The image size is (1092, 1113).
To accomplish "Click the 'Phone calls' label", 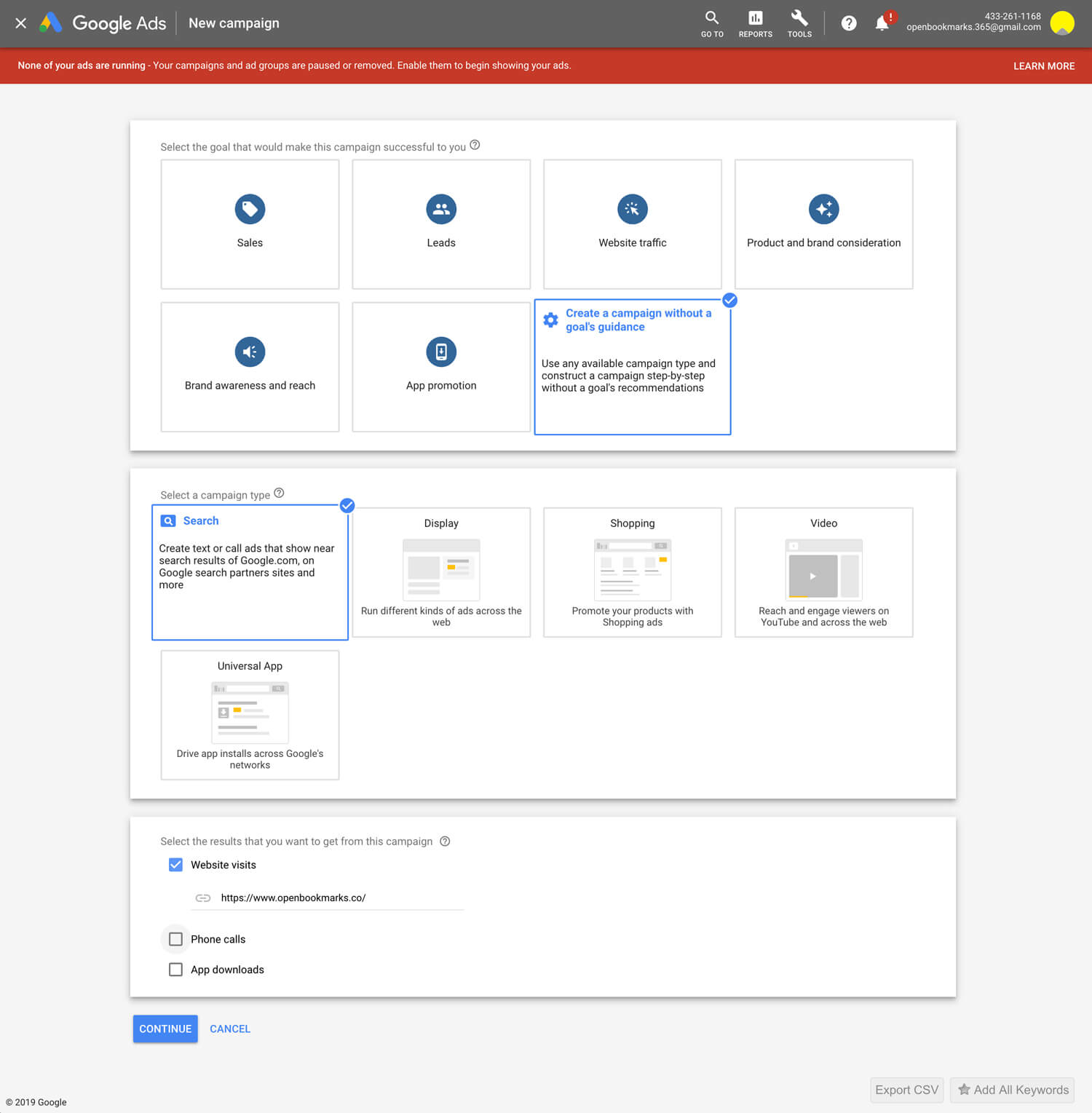I will point(218,939).
